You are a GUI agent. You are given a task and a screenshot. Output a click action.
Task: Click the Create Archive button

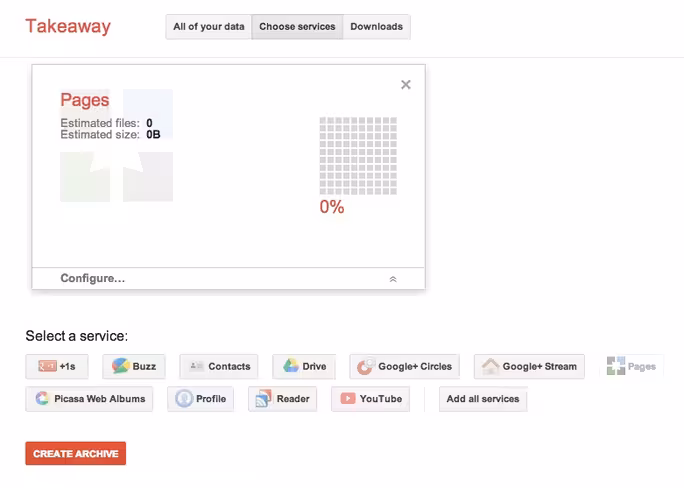coord(75,454)
